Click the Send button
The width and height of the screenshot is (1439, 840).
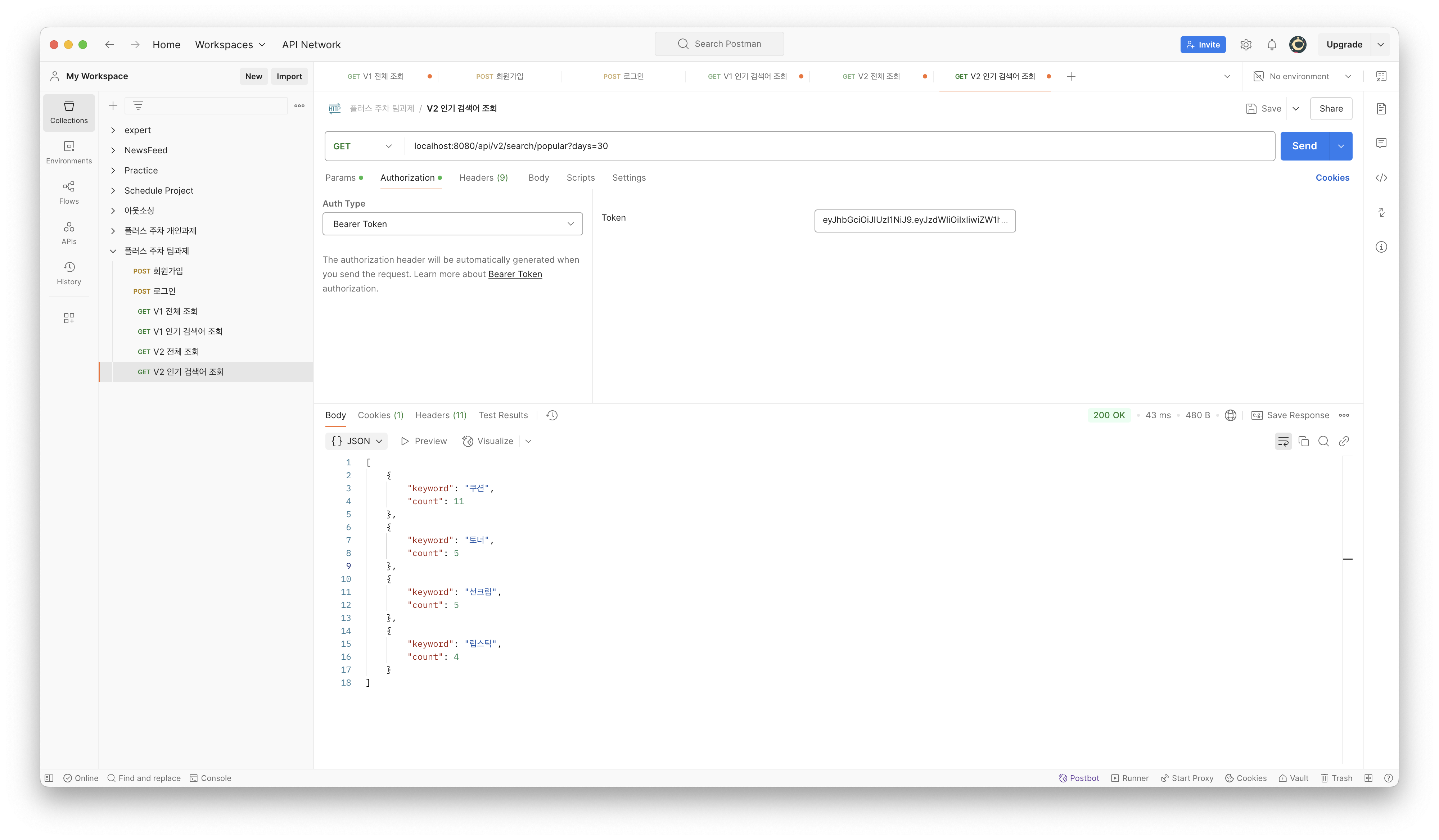pyautogui.click(x=1304, y=146)
